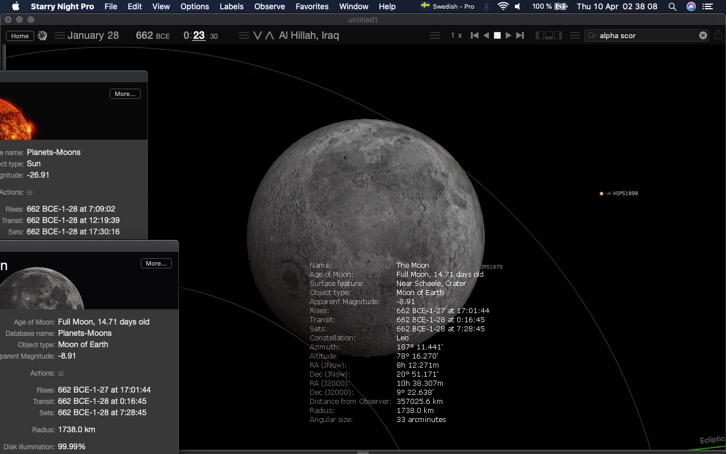727x454 pixels.
Task: Select the hand grab tool
Action: (42, 36)
